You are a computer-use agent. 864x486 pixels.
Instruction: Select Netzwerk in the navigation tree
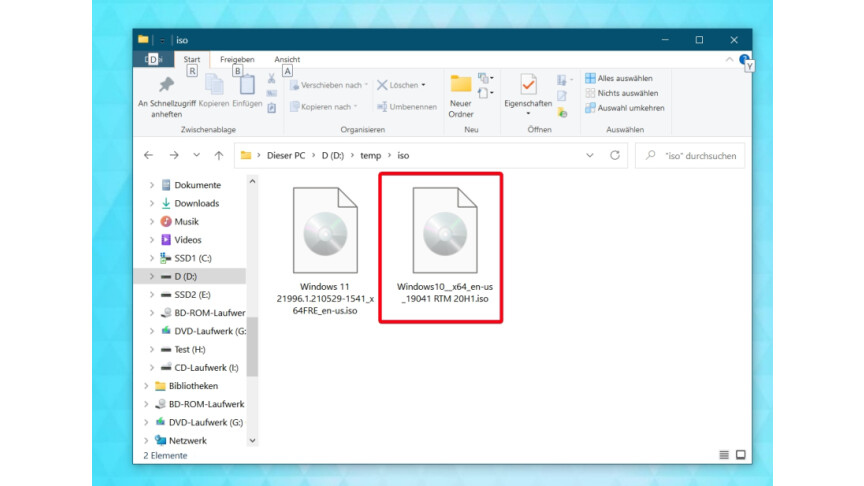pyautogui.click(x=187, y=440)
